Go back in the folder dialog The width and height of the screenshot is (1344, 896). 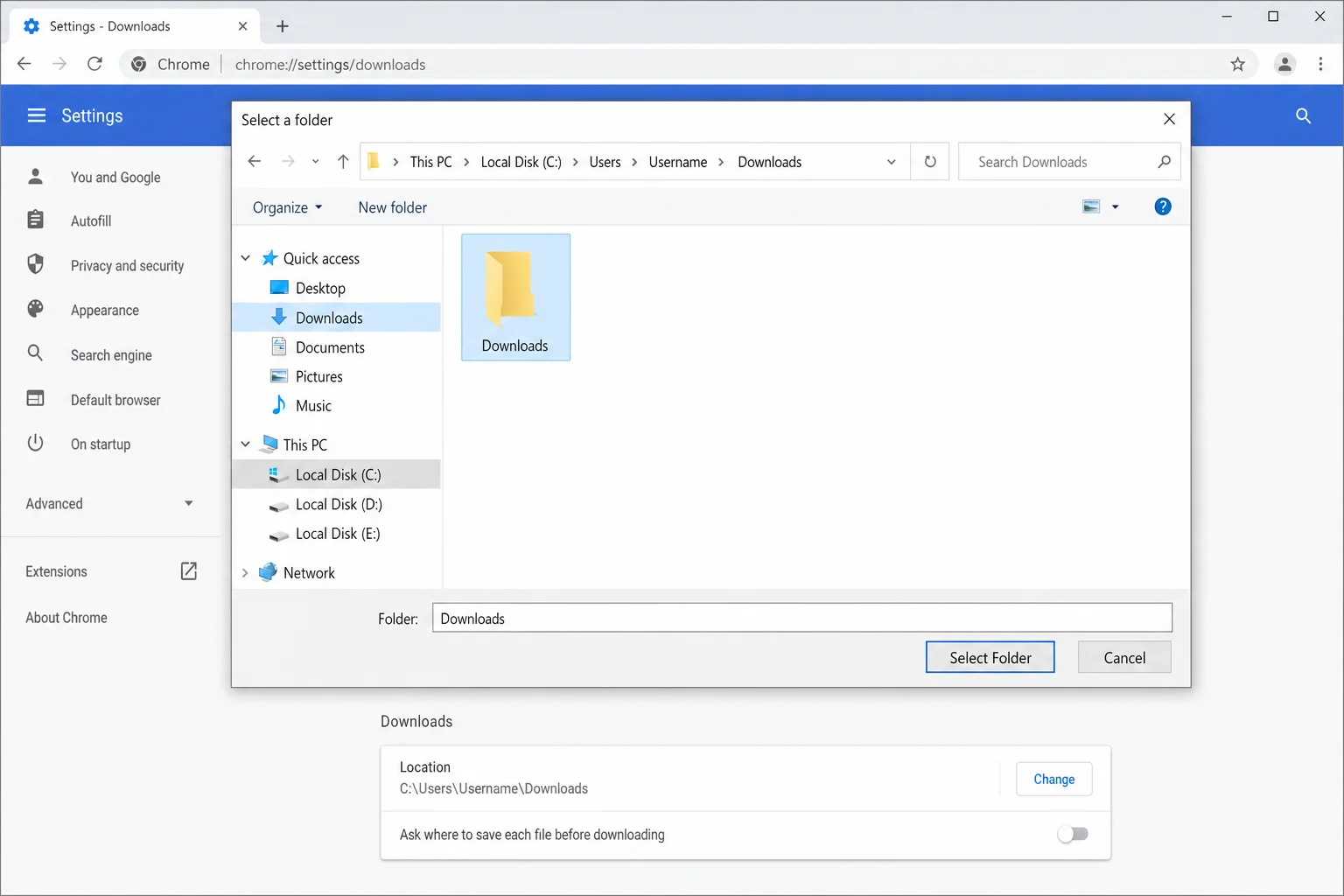click(255, 162)
